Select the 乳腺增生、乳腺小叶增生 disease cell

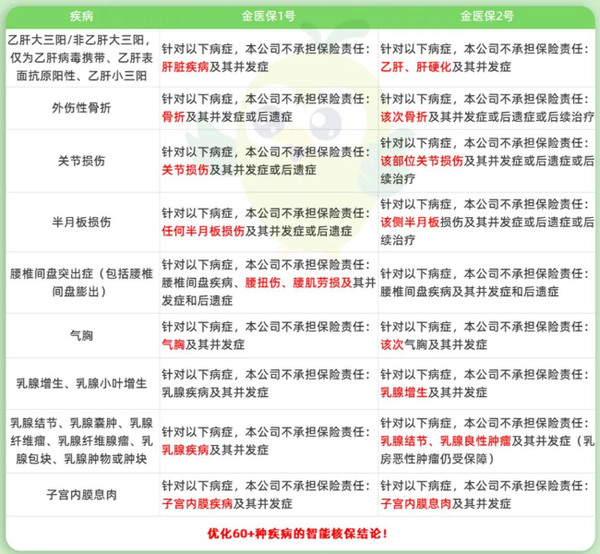(x=82, y=383)
